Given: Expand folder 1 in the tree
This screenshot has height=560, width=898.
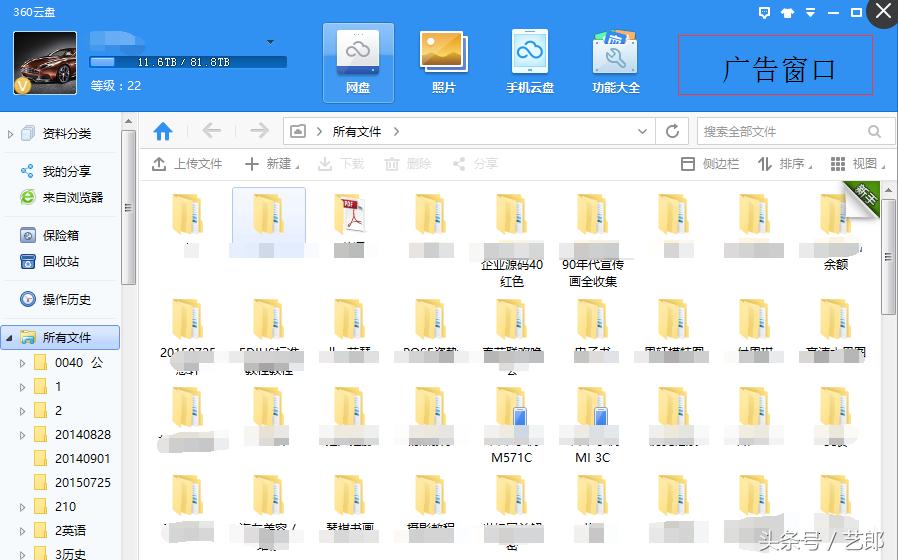Looking at the screenshot, I should [x=22, y=387].
